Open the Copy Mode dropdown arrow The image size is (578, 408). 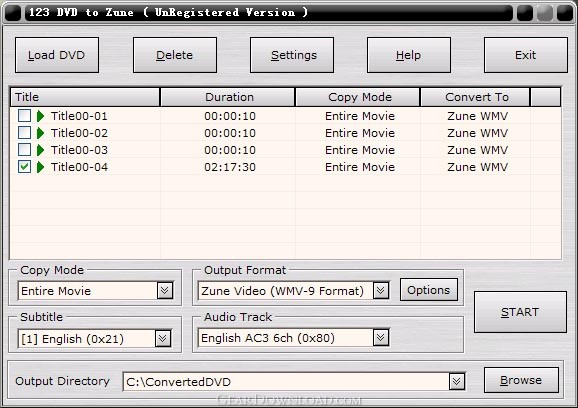click(x=165, y=291)
